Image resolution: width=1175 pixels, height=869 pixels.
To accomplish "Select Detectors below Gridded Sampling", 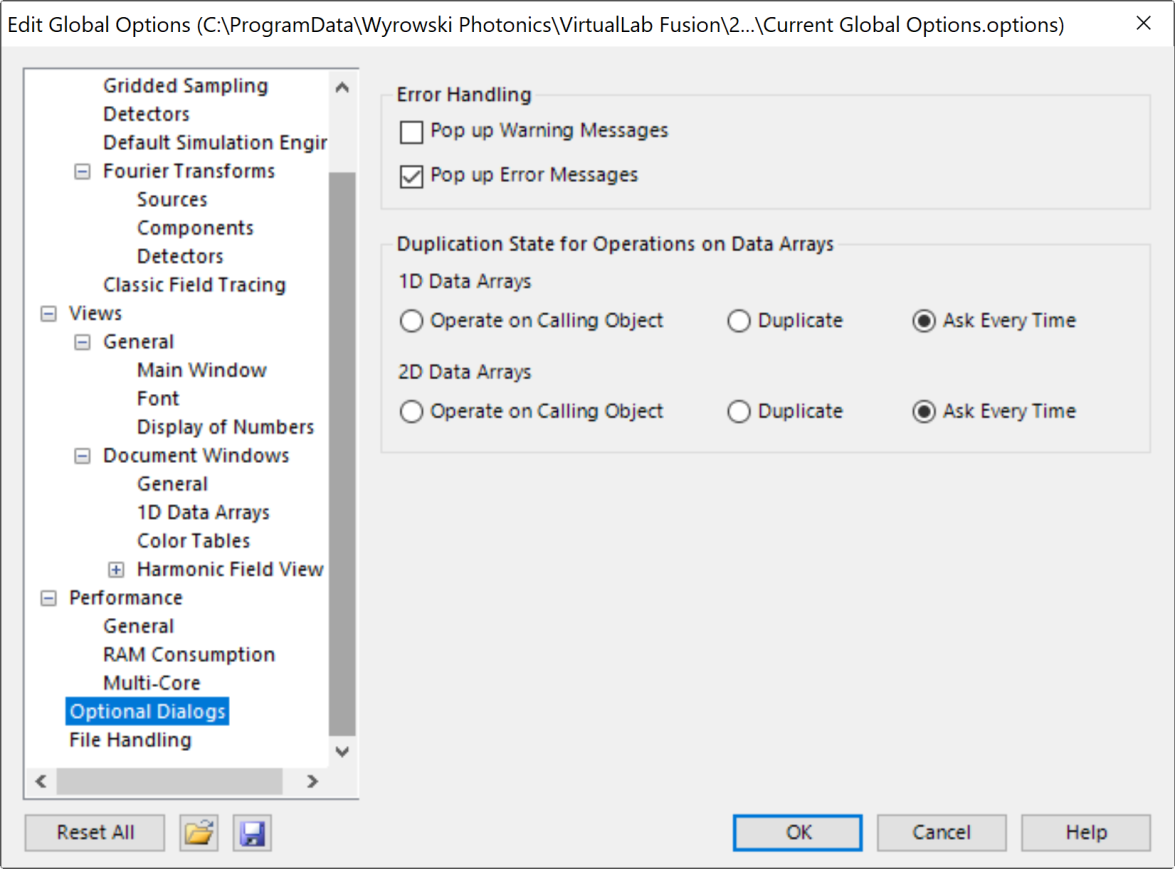I will coord(146,114).
